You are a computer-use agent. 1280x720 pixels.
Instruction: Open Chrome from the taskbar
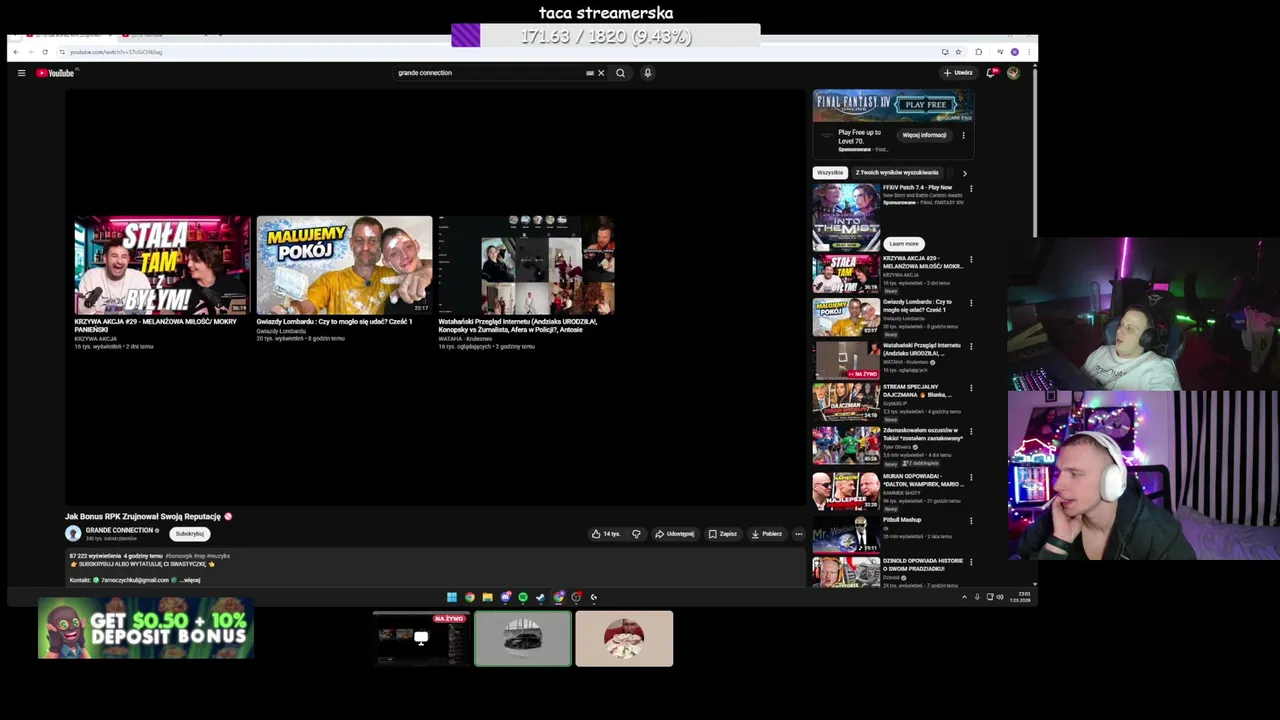click(x=469, y=597)
